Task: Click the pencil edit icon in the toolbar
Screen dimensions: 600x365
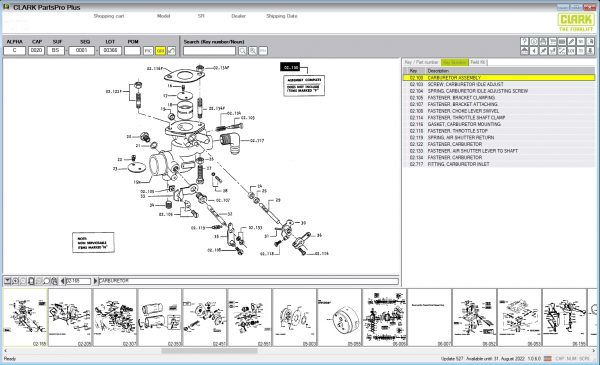Action: coord(571,41)
